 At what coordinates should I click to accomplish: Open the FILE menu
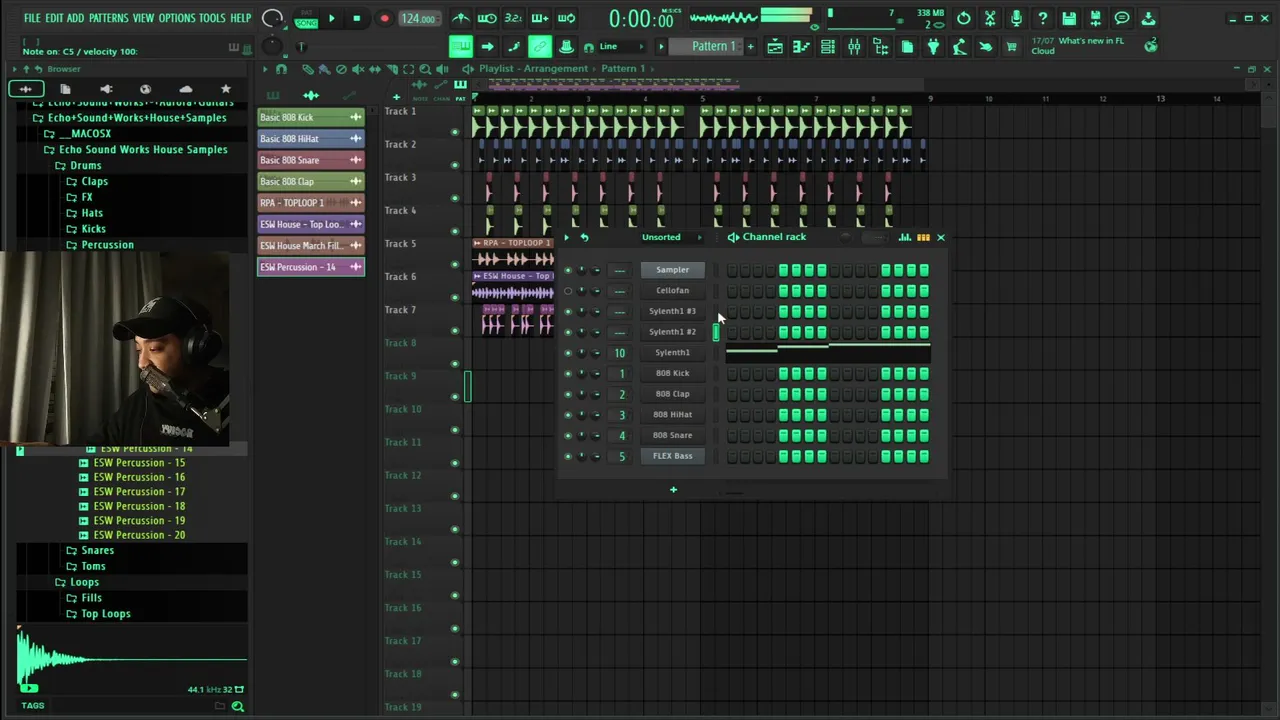[x=32, y=18]
